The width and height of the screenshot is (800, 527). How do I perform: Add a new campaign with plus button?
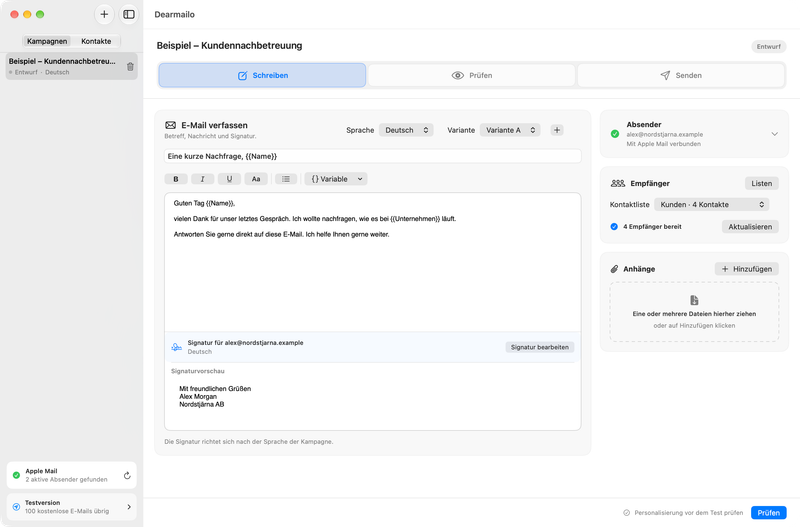pyautogui.click(x=104, y=14)
